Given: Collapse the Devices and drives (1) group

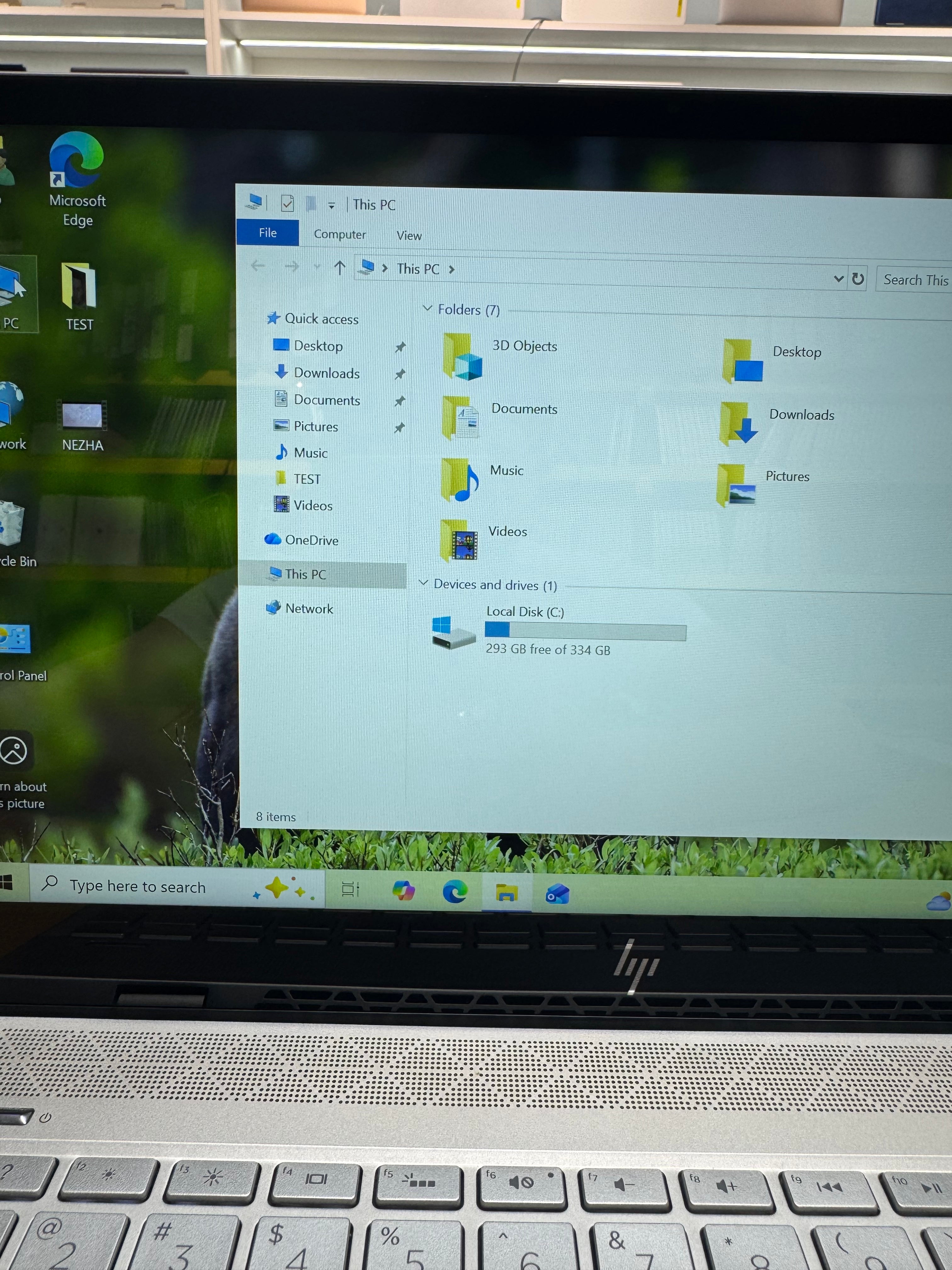Looking at the screenshot, I should tap(423, 583).
